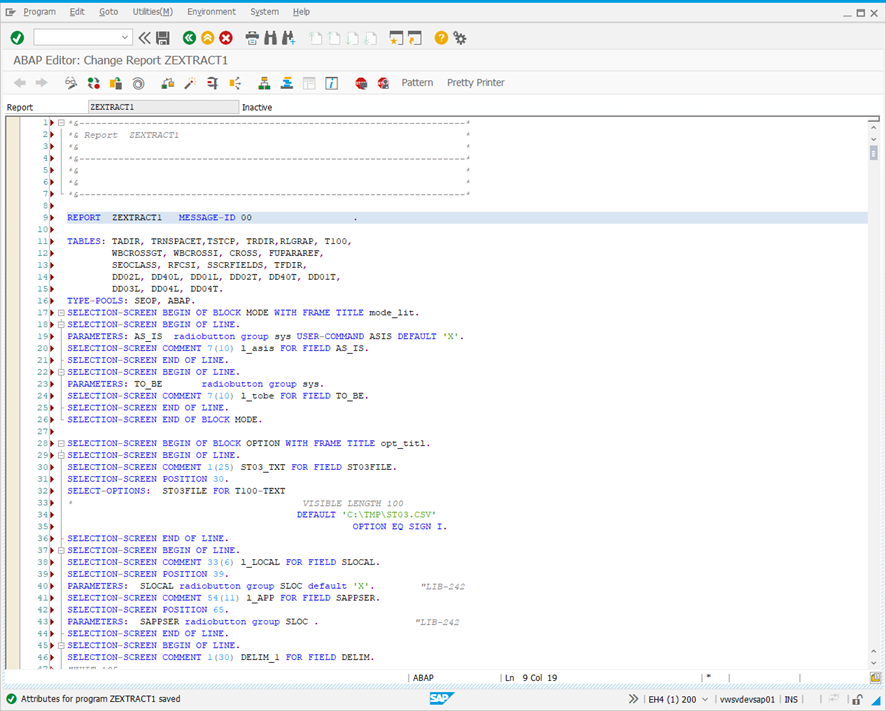Image resolution: width=886 pixels, height=711 pixels.
Task: Toggle between Display and Change mode
Action: pos(70,83)
